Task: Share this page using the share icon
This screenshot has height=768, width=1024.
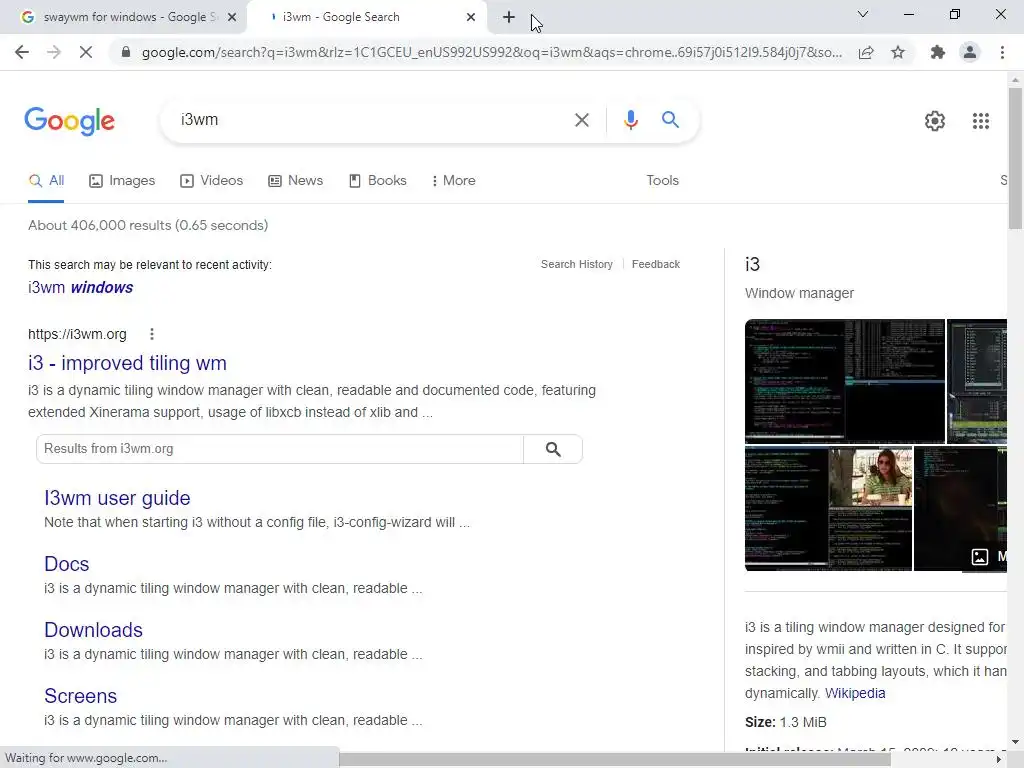Action: [x=866, y=52]
